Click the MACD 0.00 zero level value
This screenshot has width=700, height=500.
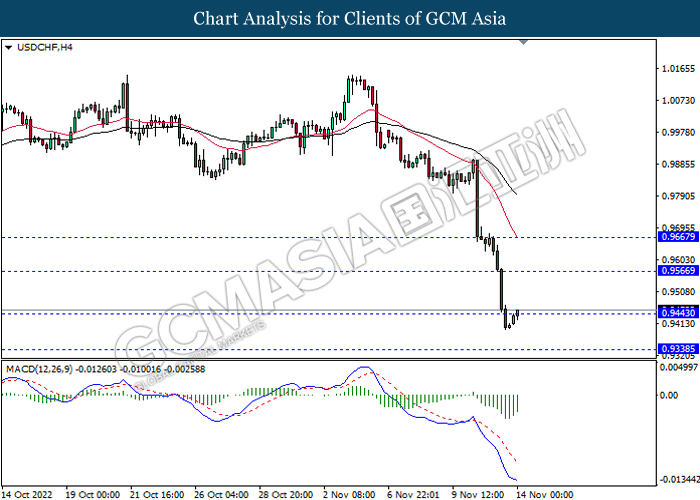click(x=669, y=396)
